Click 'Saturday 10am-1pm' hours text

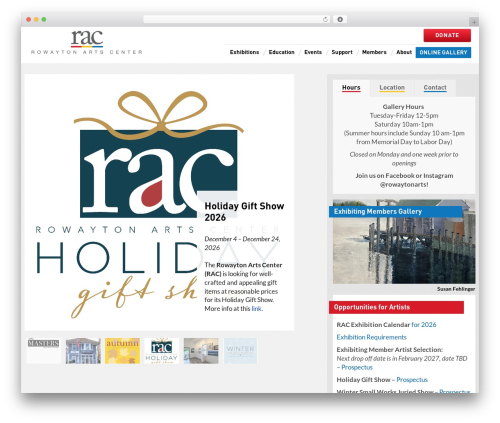click(x=404, y=124)
